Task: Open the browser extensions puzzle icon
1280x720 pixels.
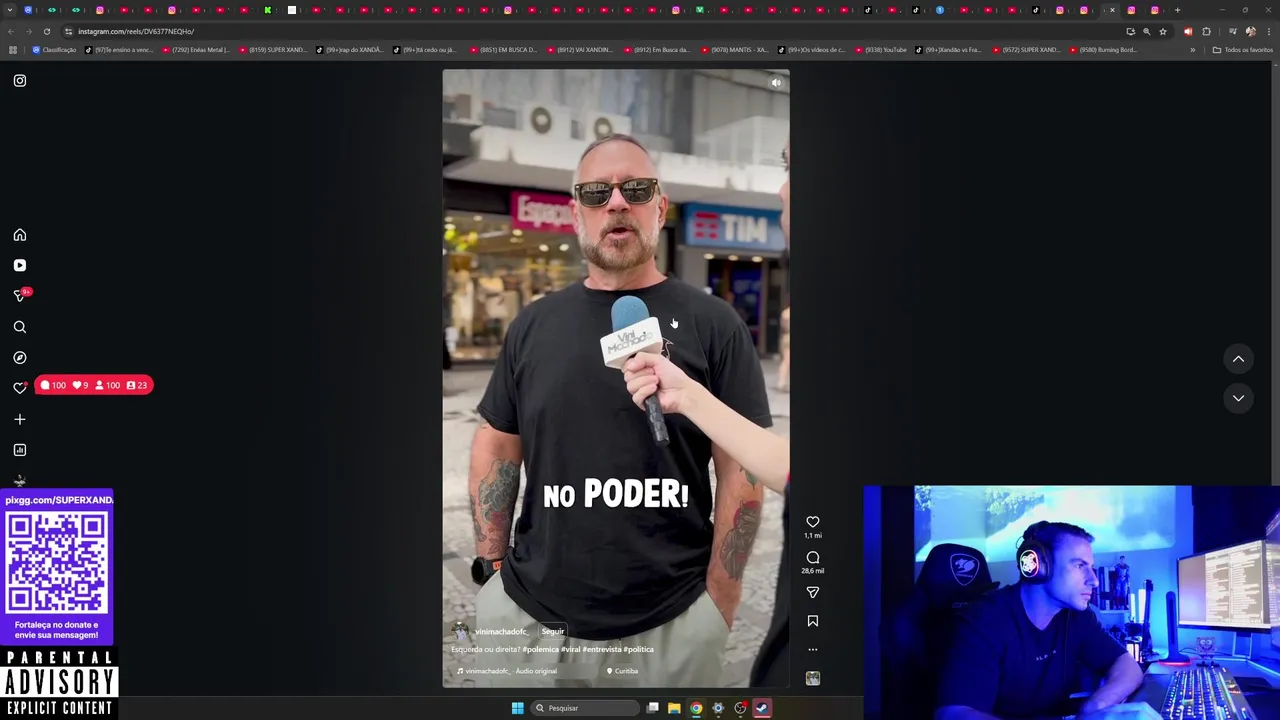Action: click(1206, 31)
